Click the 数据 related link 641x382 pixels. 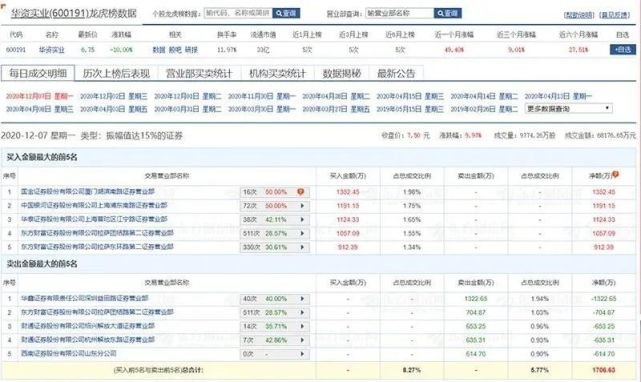coord(159,50)
